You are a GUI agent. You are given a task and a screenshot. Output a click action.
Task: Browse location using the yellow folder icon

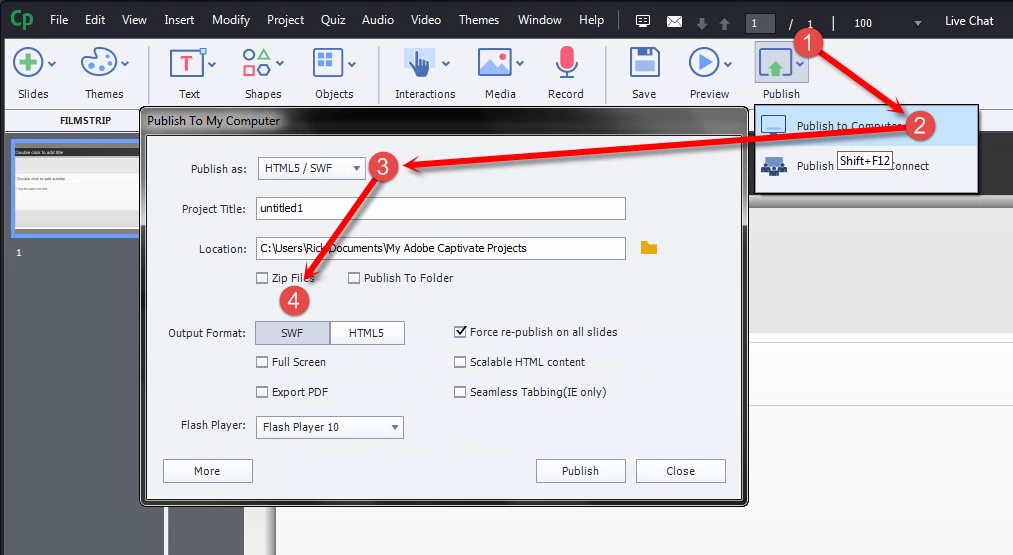coord(649,248)
